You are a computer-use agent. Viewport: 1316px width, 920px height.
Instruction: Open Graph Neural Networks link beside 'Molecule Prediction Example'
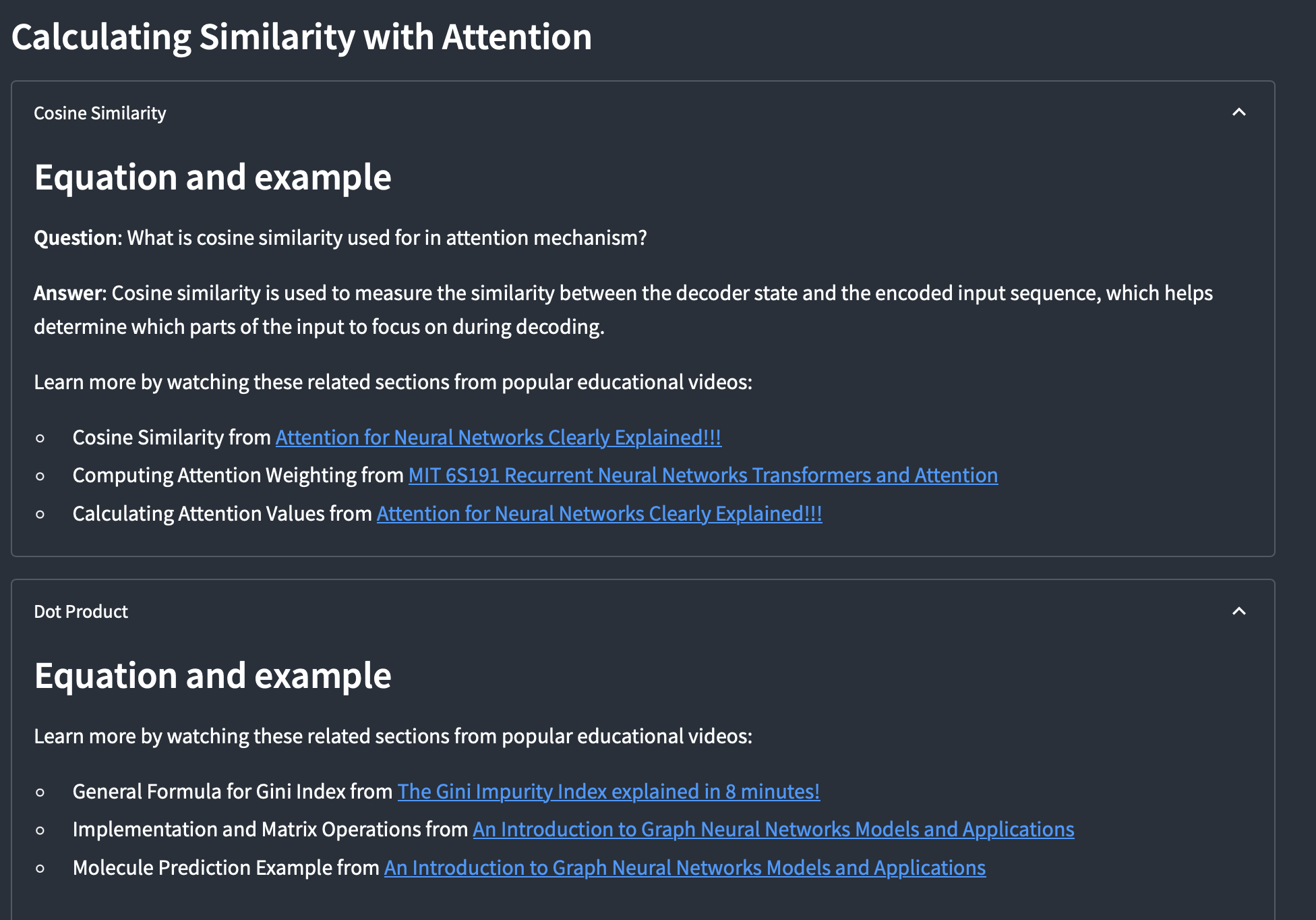click(x=684, y=868)
